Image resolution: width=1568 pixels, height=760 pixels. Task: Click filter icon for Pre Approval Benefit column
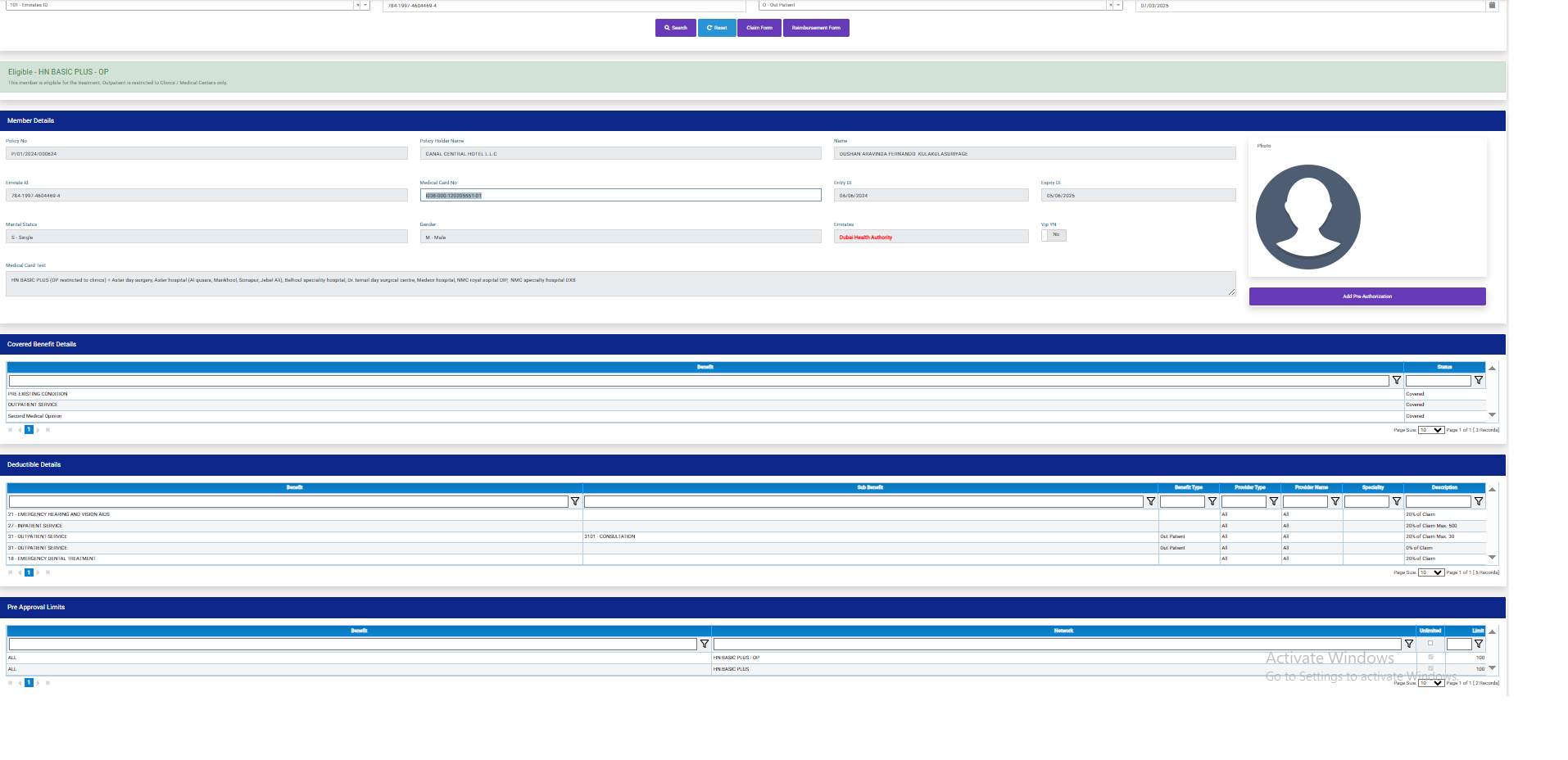704,645
